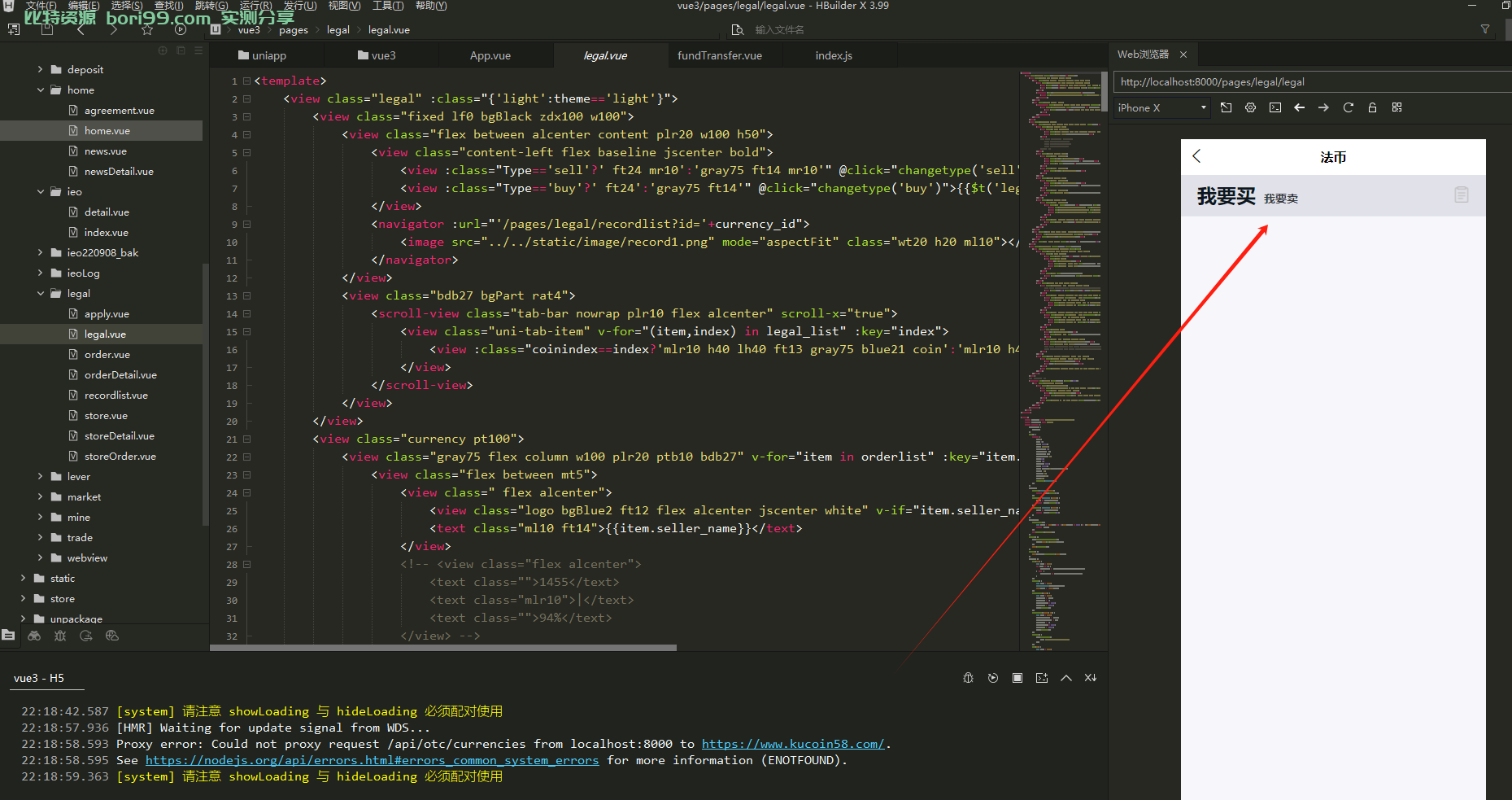Tap 我要卖 in the preview page
1512x800 pixels.
coord(1281,199)
